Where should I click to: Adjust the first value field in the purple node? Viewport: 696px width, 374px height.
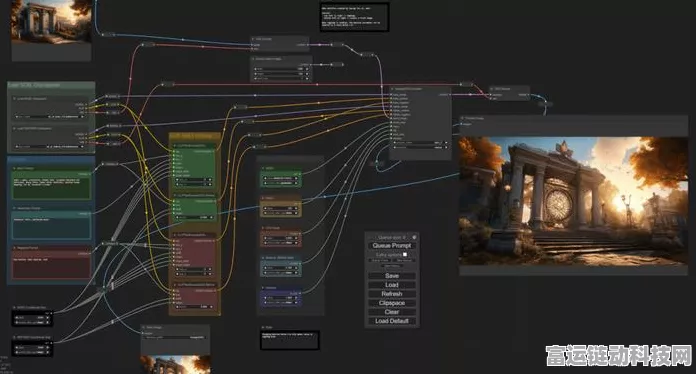tap(281, 298)
